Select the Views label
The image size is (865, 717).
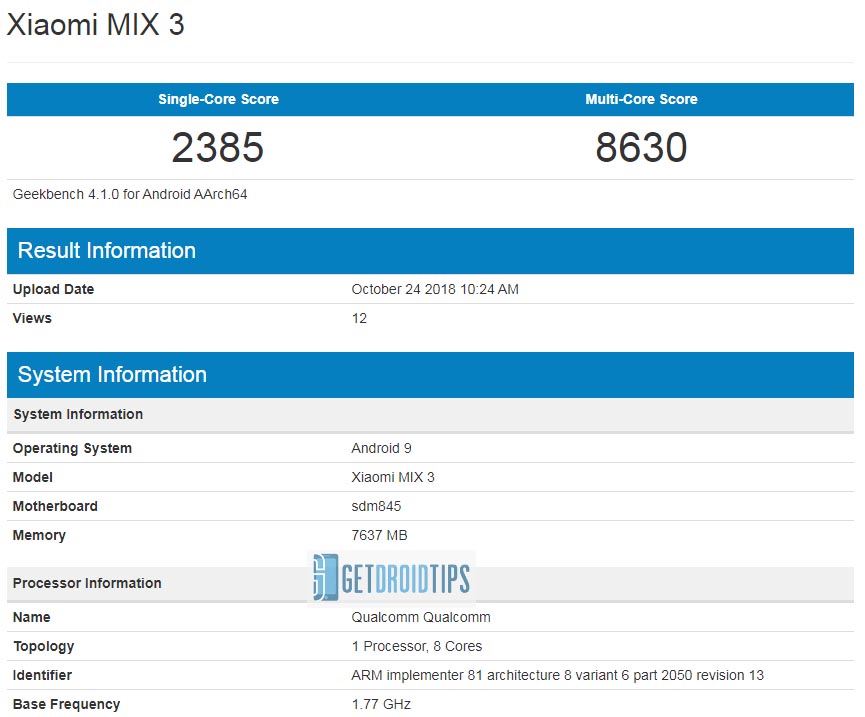coord(32,318)
